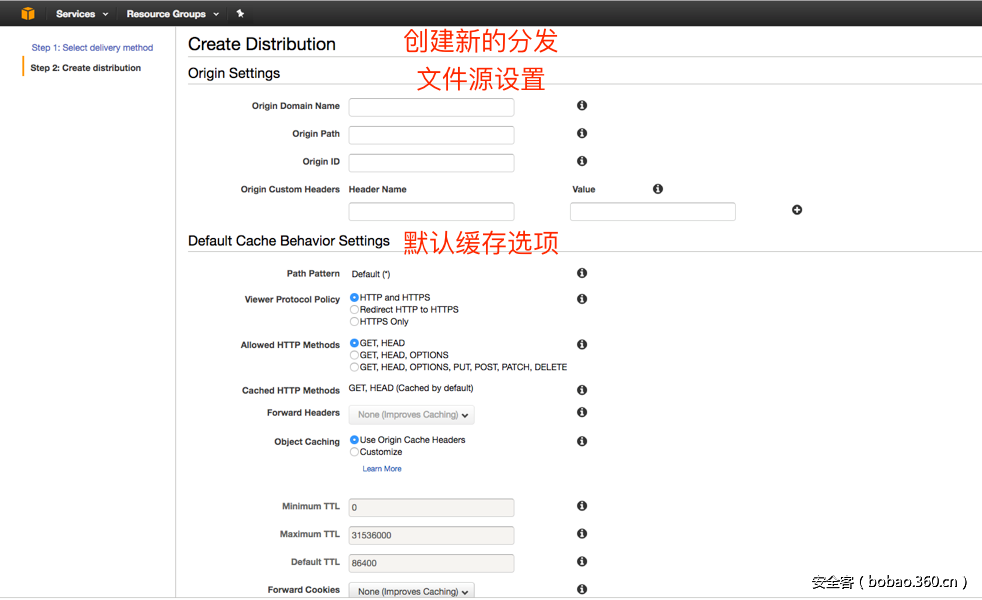
Task: Click the Learn More link under Object Caching
Action: tap(381, 468)
